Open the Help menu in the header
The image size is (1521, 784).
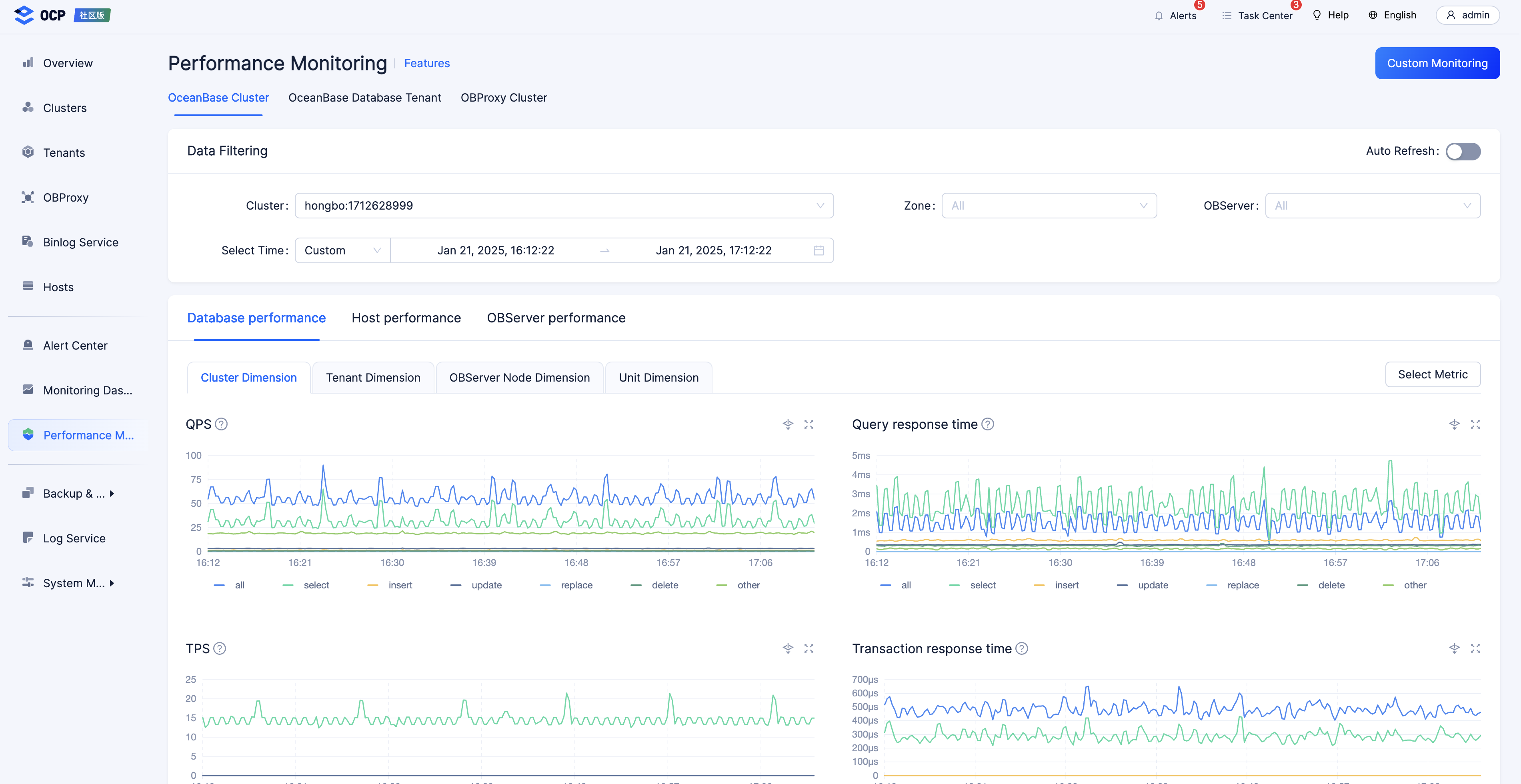(1330, 15)
